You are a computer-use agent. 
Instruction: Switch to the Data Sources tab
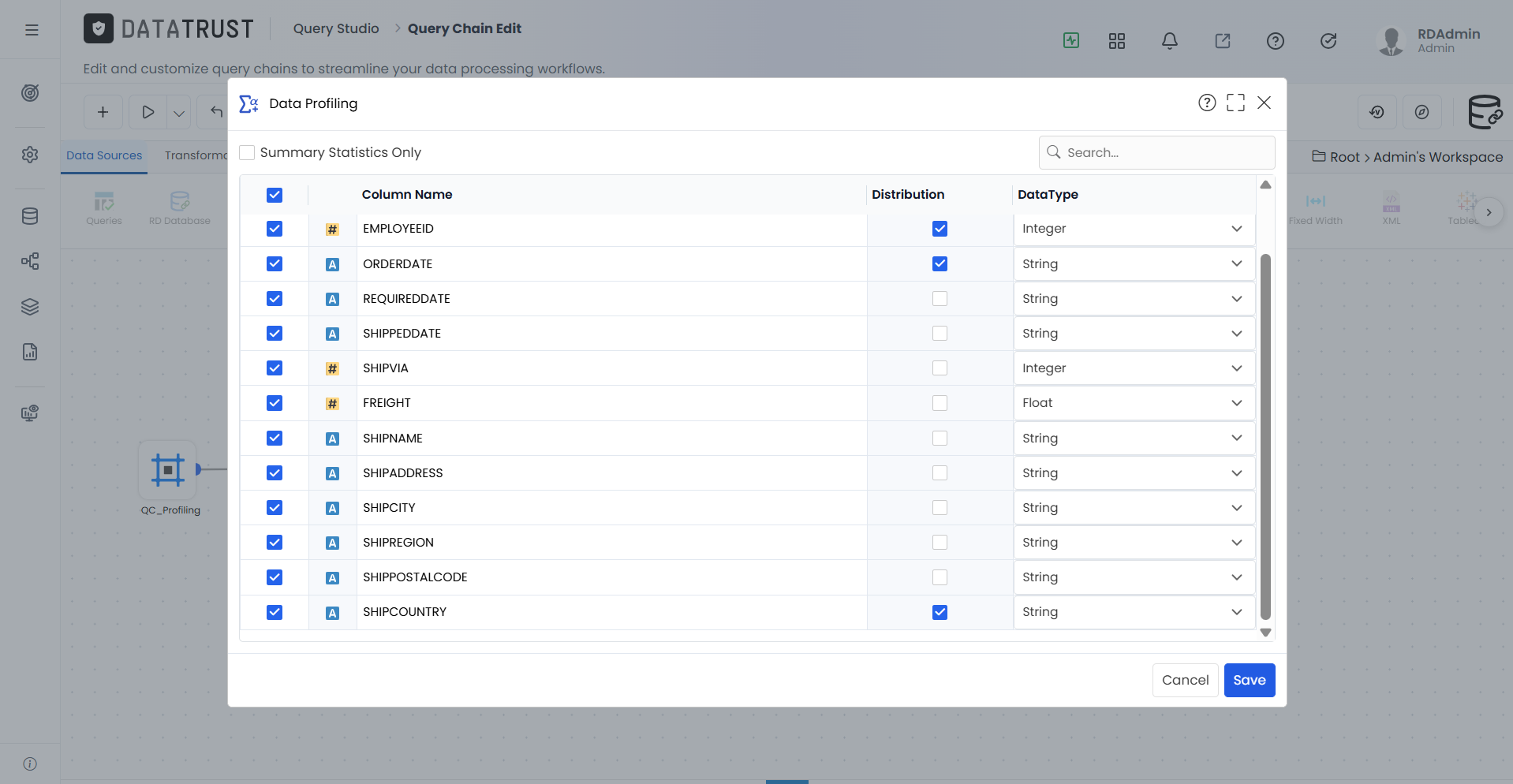pyautogui.click(x=104, y=155)
